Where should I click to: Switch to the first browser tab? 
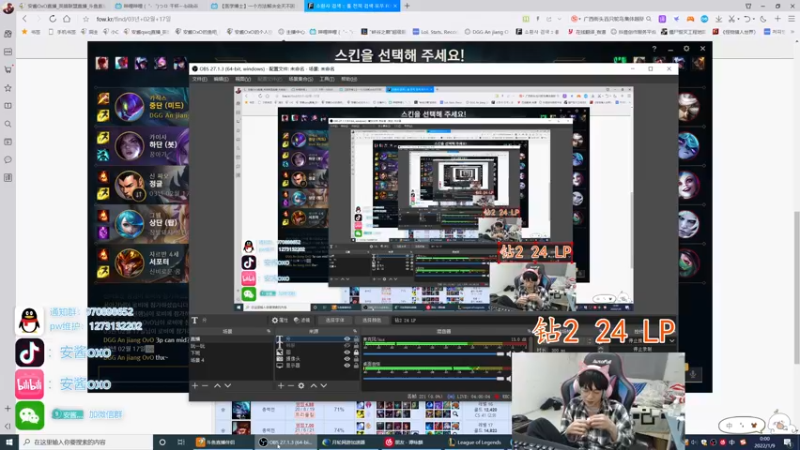point(61,6)
